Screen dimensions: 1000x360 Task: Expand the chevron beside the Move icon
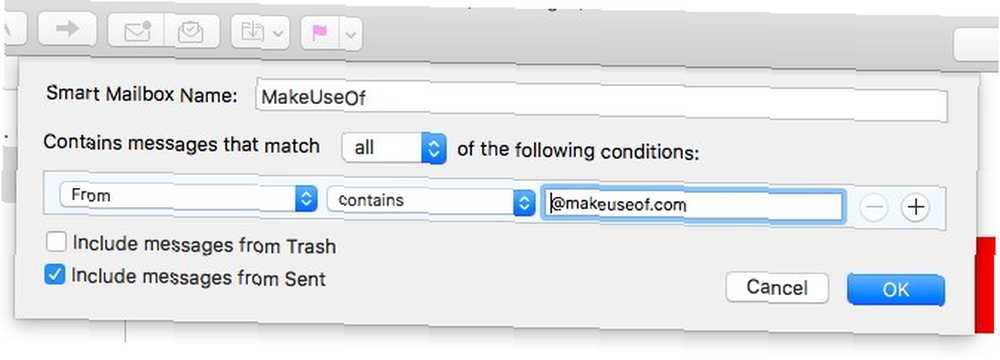pyautogui.click(x=279, y=33)
